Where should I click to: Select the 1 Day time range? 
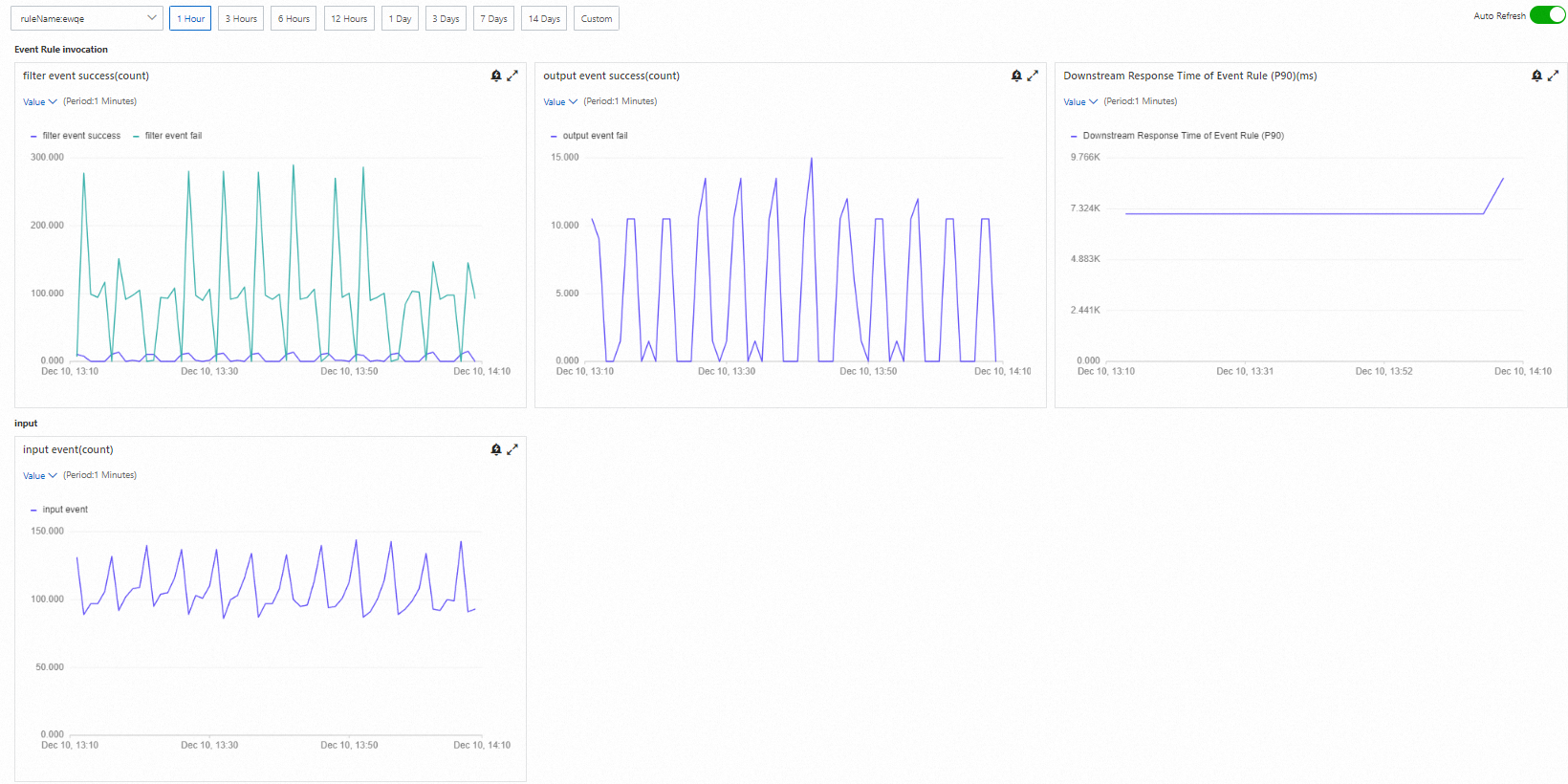pyautogui.click(x=400, y=18)
